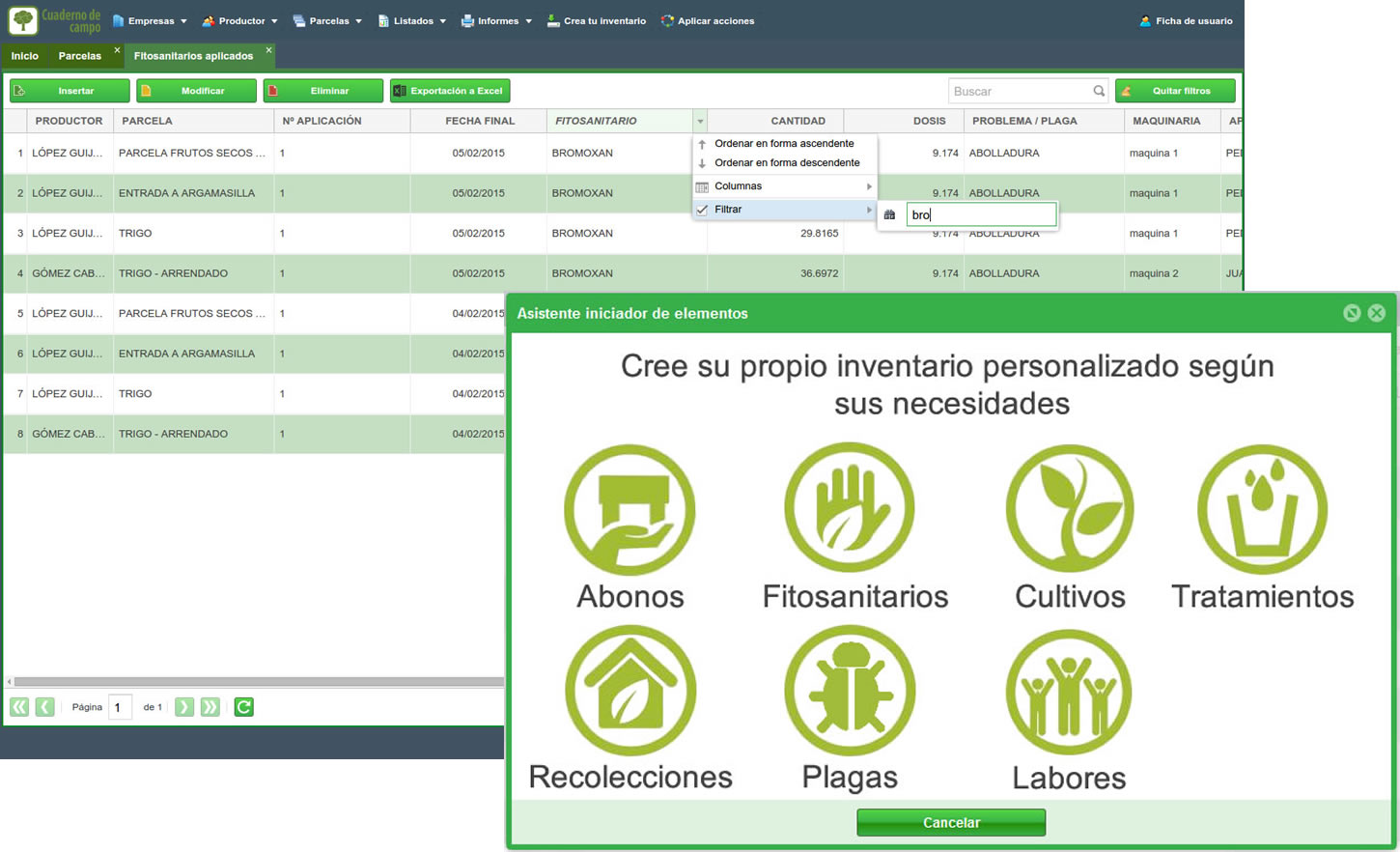The width and height of the screenshot is (1400, 852).
Task: Click the CANTIDAD column header
Action: [775, 121]
